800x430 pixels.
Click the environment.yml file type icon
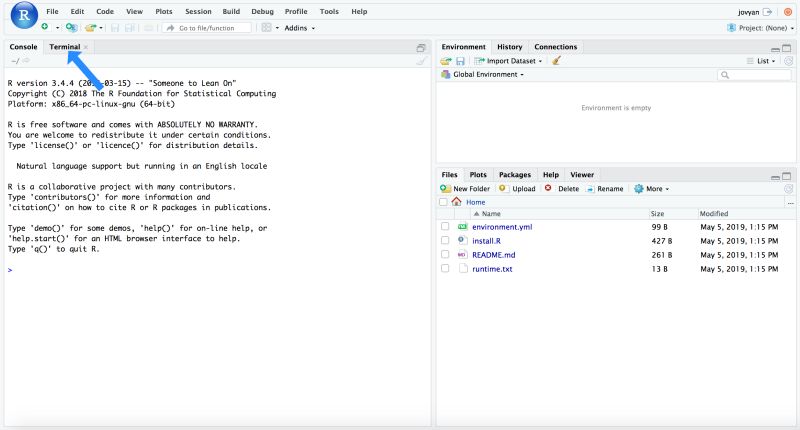[x=463, y=226]
